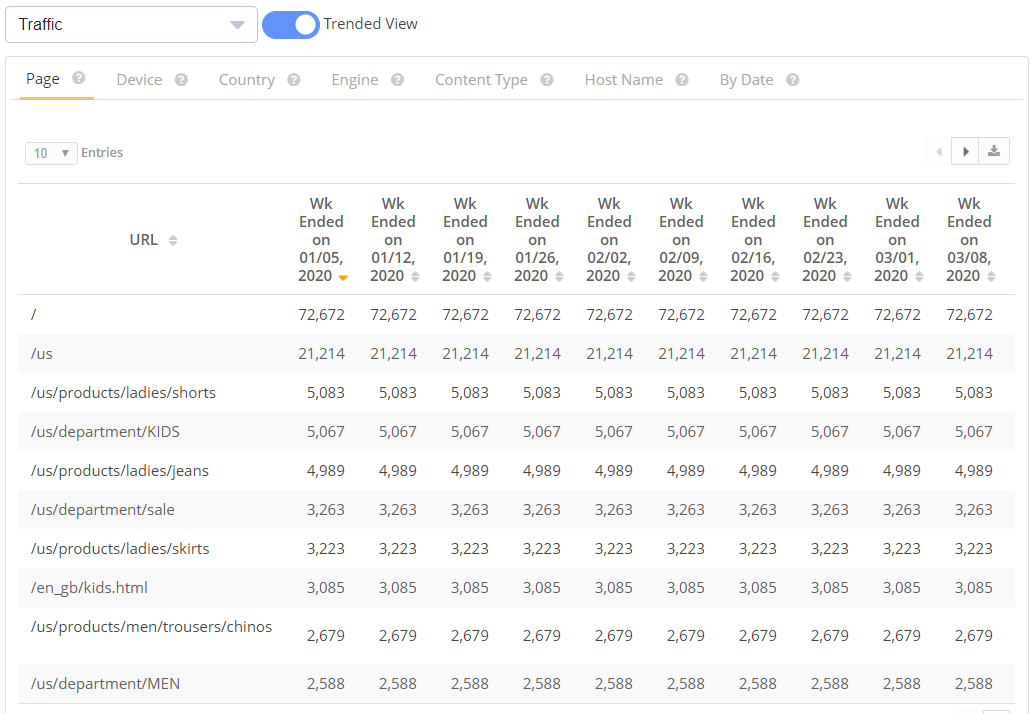Download the table data
This screenshot has height=714, width=1035.
pos(993,152)
